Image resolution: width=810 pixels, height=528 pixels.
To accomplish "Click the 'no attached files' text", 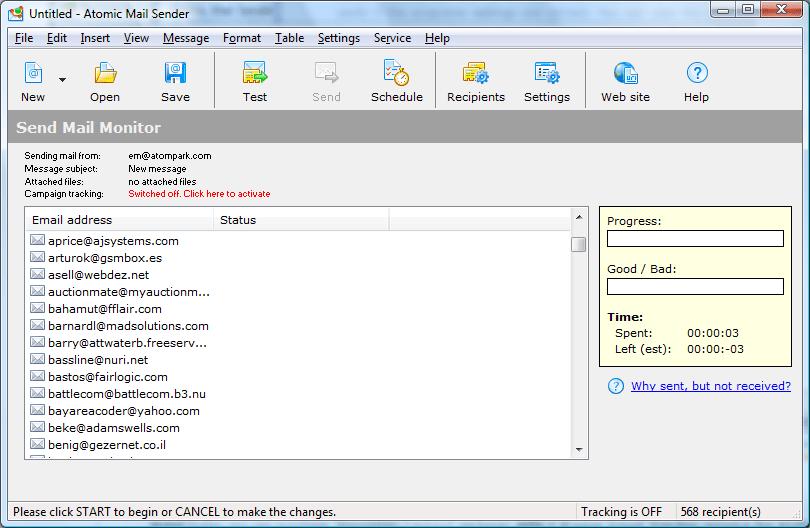I will (x=162, y=182).
